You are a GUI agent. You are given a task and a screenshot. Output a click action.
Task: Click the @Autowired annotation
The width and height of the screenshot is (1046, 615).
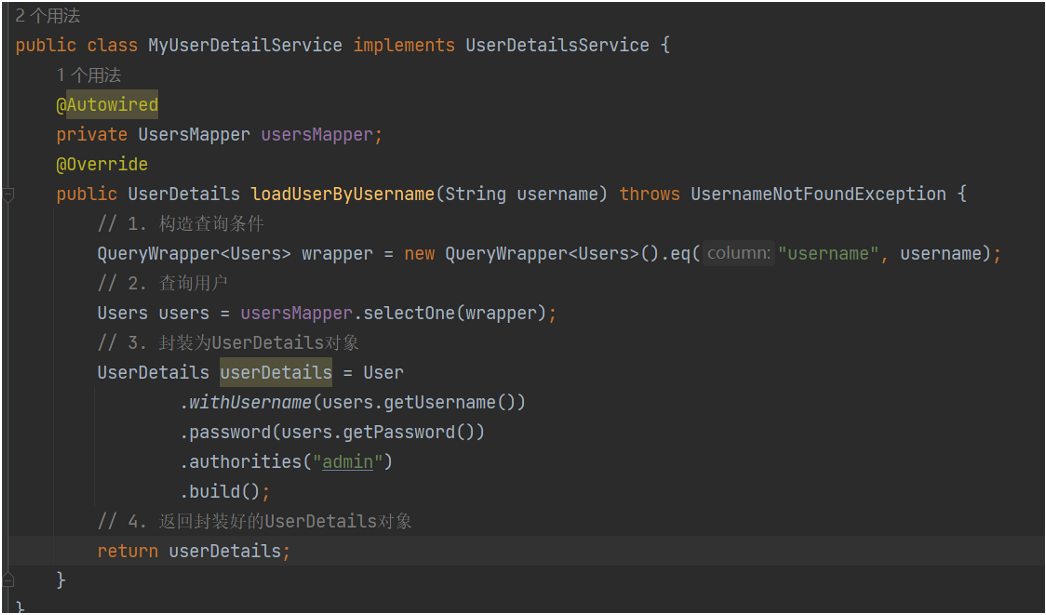point(107,105)
